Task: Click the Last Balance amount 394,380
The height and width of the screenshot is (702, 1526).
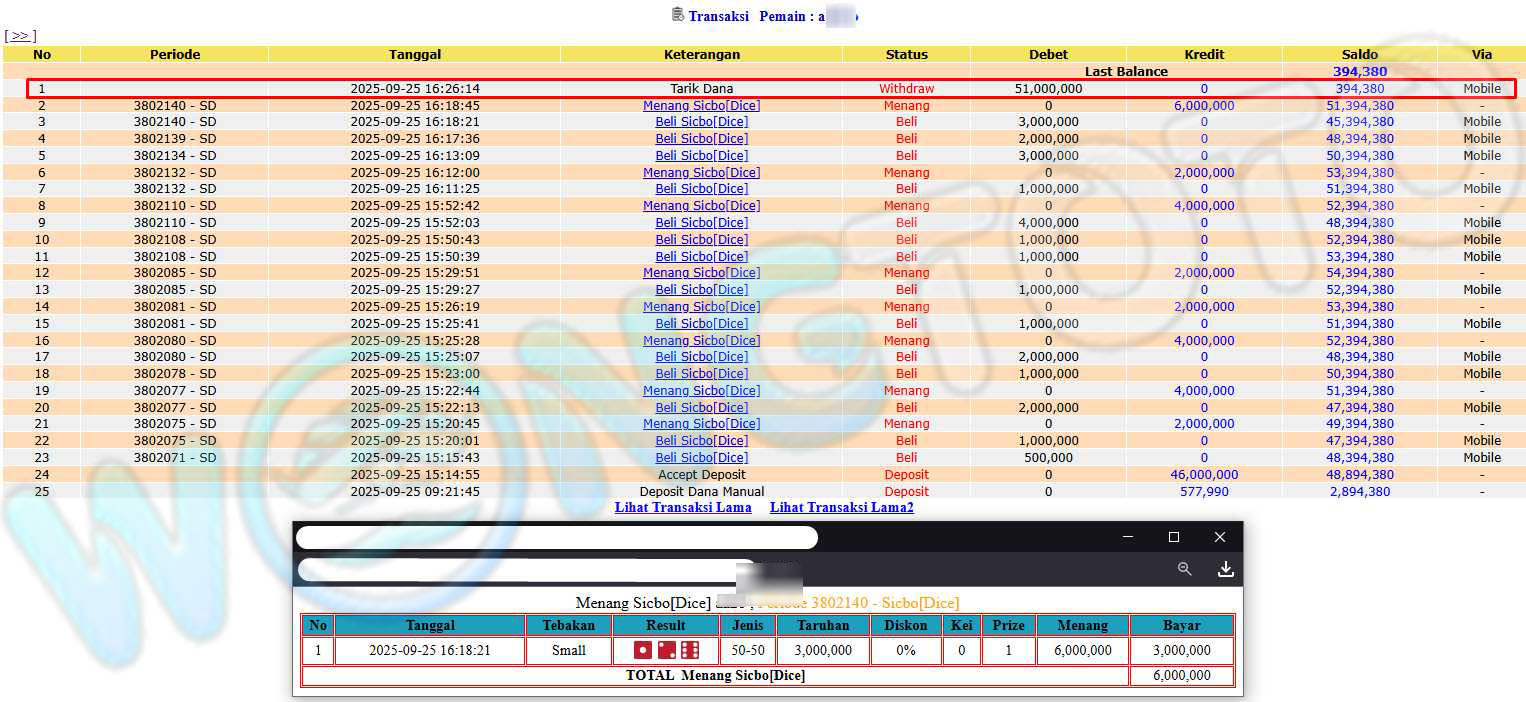Action: point(1359,71)
